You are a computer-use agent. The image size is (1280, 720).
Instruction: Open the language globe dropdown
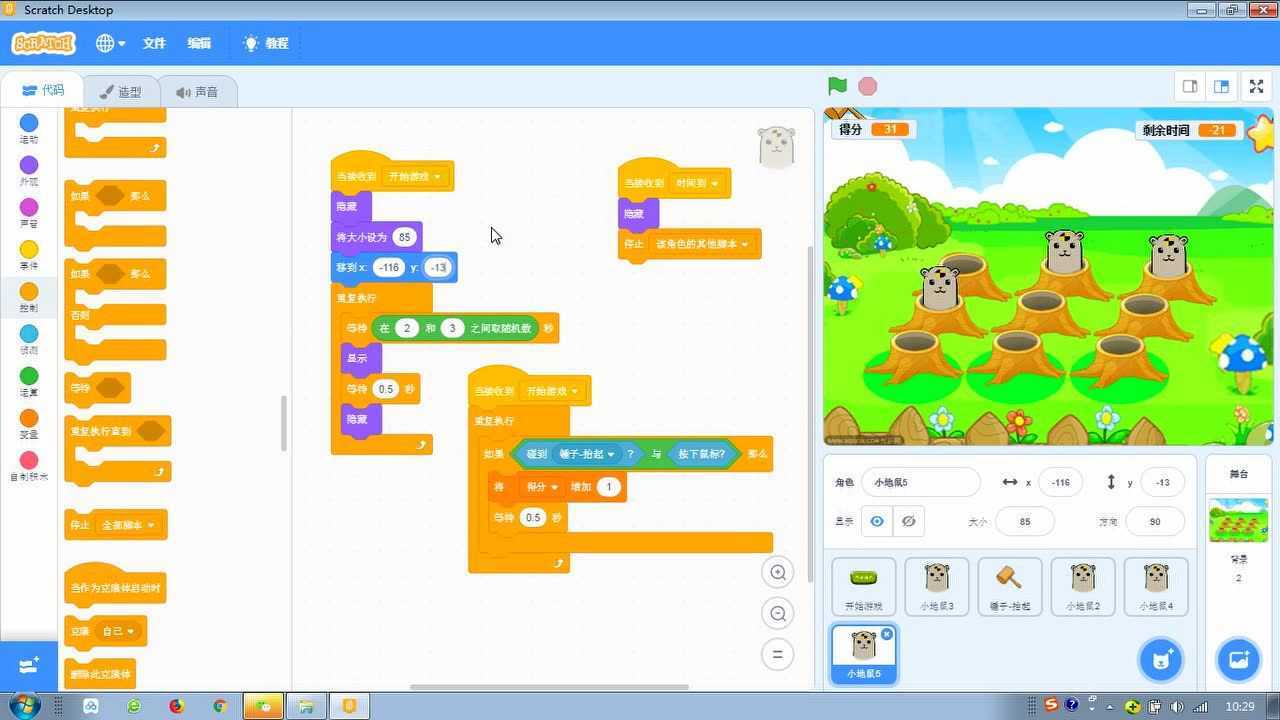(x=110, y=43)
